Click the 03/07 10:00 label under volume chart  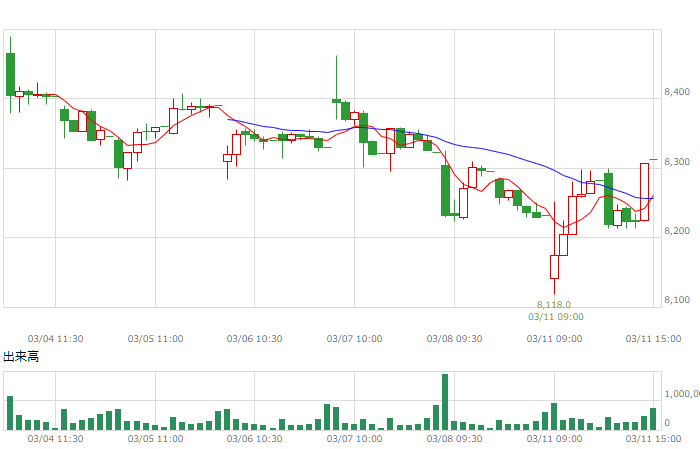pyautogui.click(x=354, y=439)
